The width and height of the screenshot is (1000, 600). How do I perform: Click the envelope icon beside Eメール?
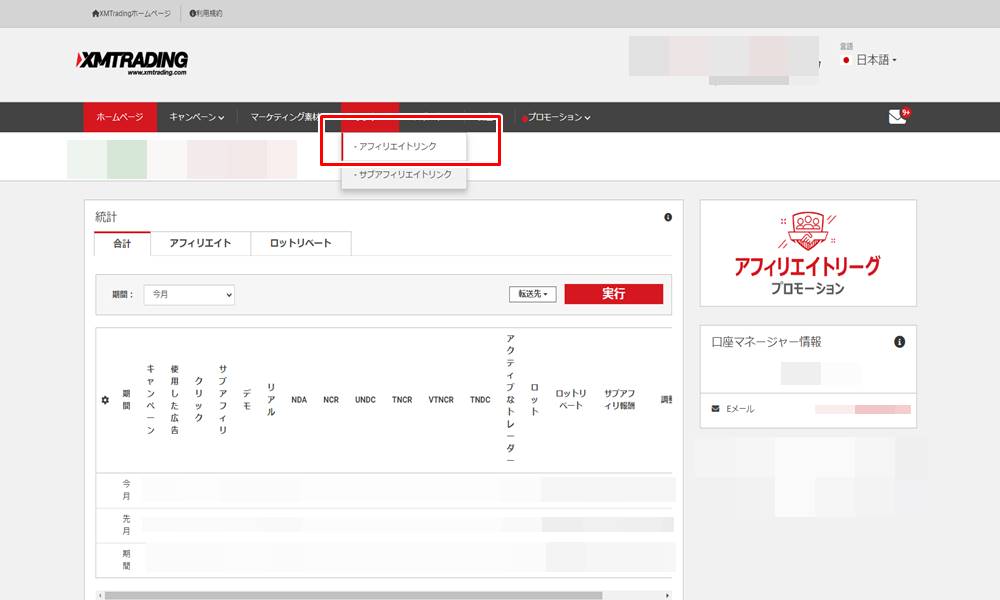tap(714, 410)
